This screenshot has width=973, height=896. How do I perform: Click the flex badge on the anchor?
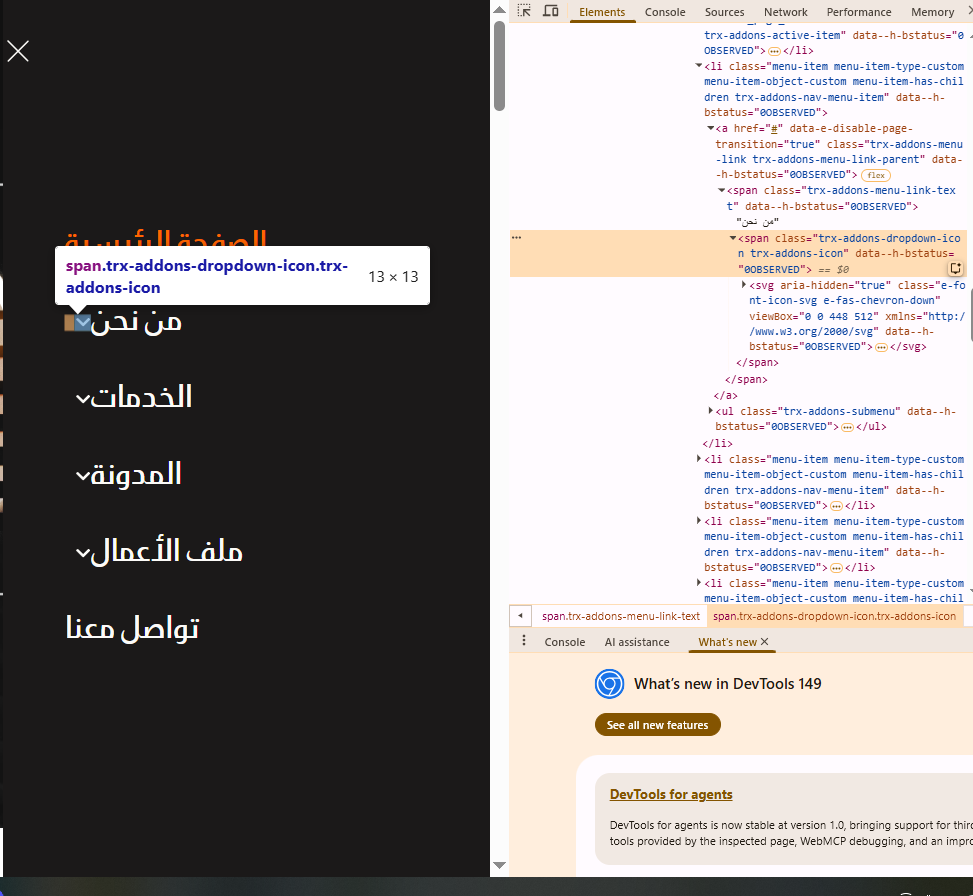(x=876, y=175)
